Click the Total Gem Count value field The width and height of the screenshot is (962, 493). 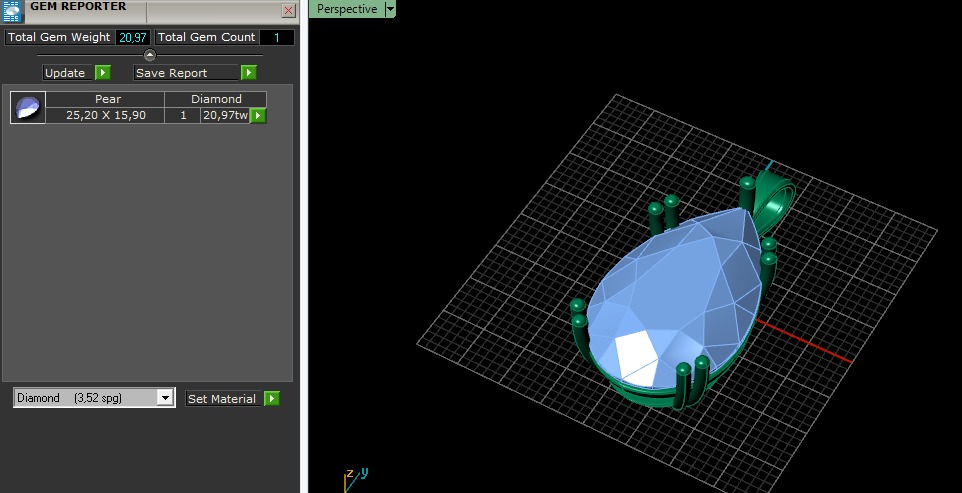pyautogui.click(x=277, y=37)
